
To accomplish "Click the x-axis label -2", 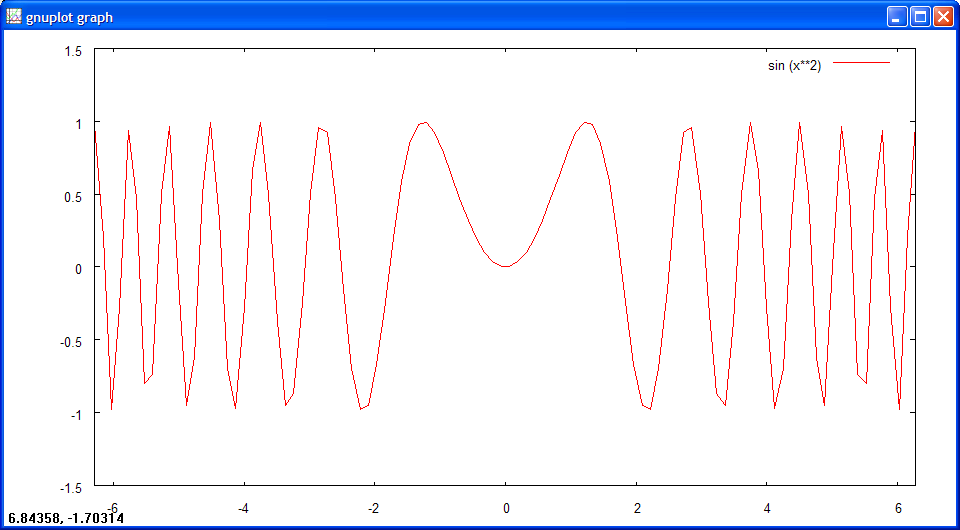I will [375, 507].
